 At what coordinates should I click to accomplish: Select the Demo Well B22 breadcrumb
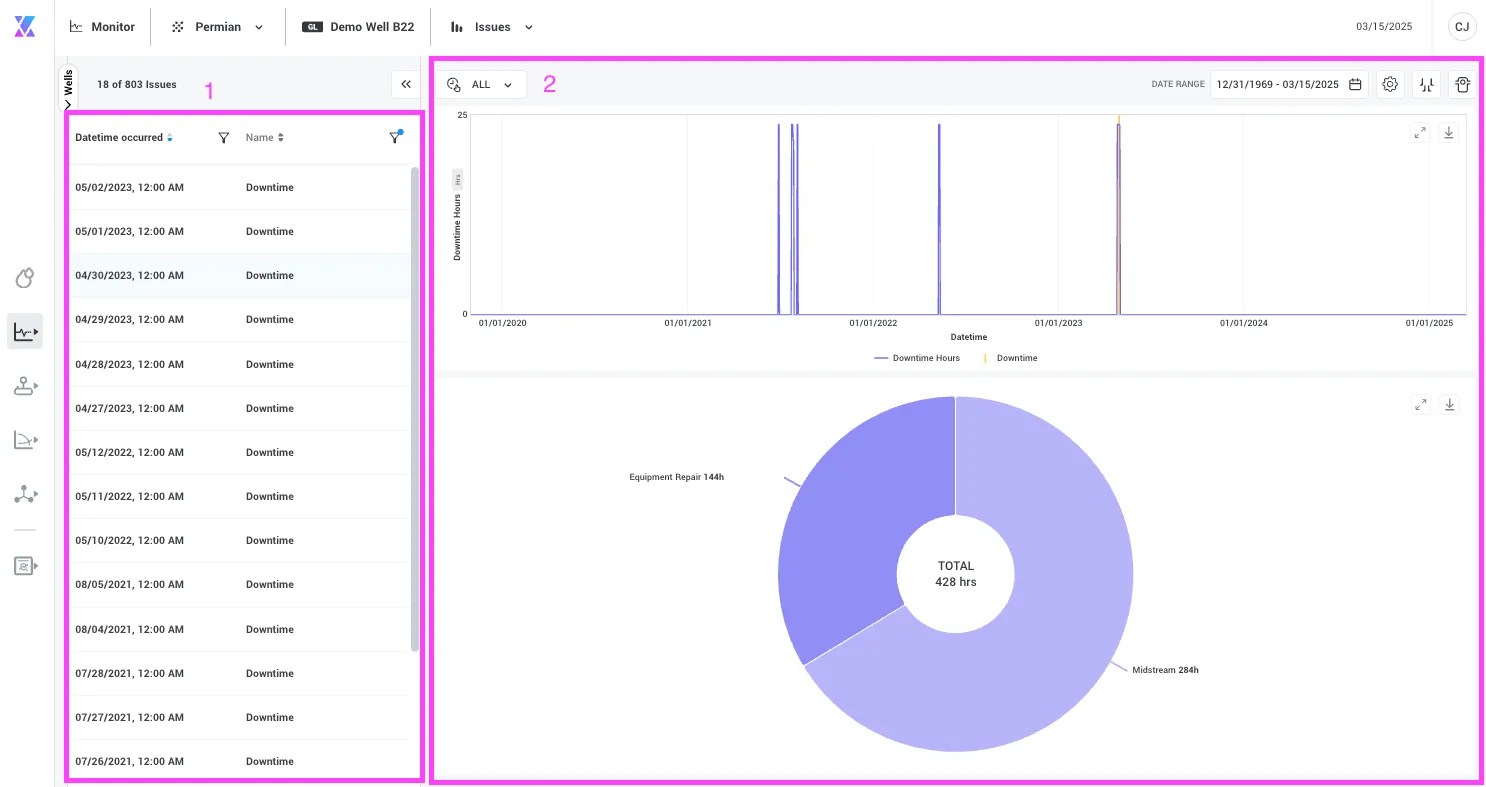358,27
